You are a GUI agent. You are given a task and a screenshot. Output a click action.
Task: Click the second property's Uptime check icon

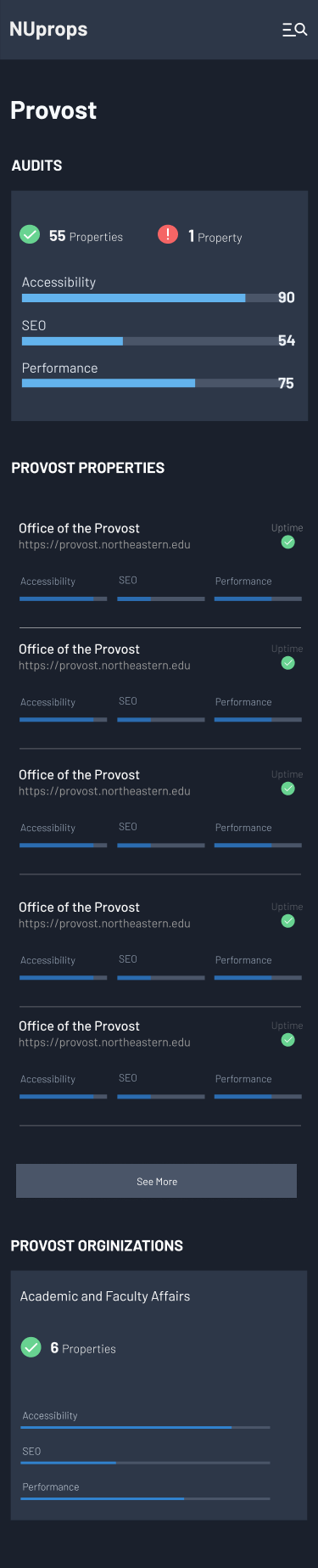pyautogui.click(x=288, y=663)
